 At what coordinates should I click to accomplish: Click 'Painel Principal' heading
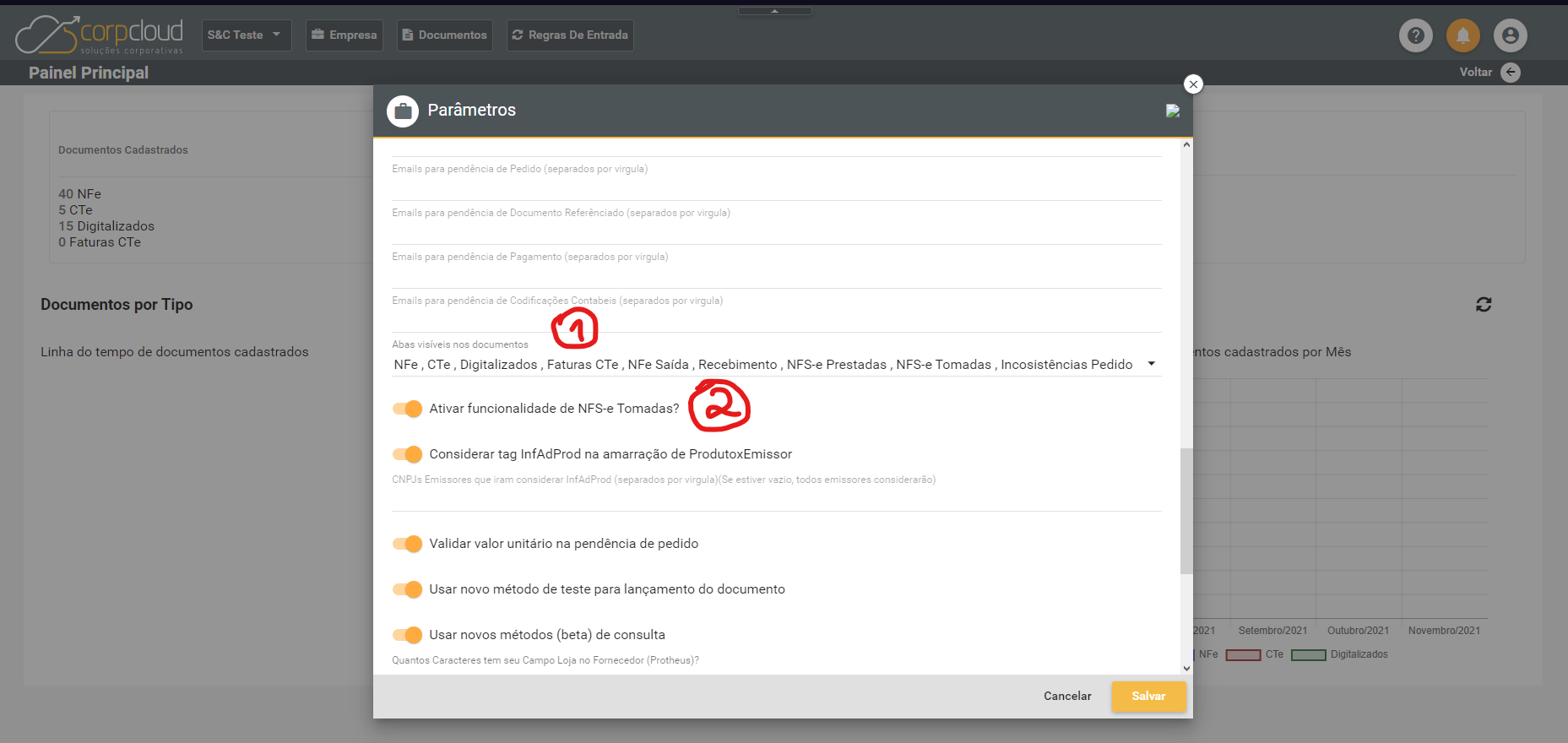tap(89, 73)
